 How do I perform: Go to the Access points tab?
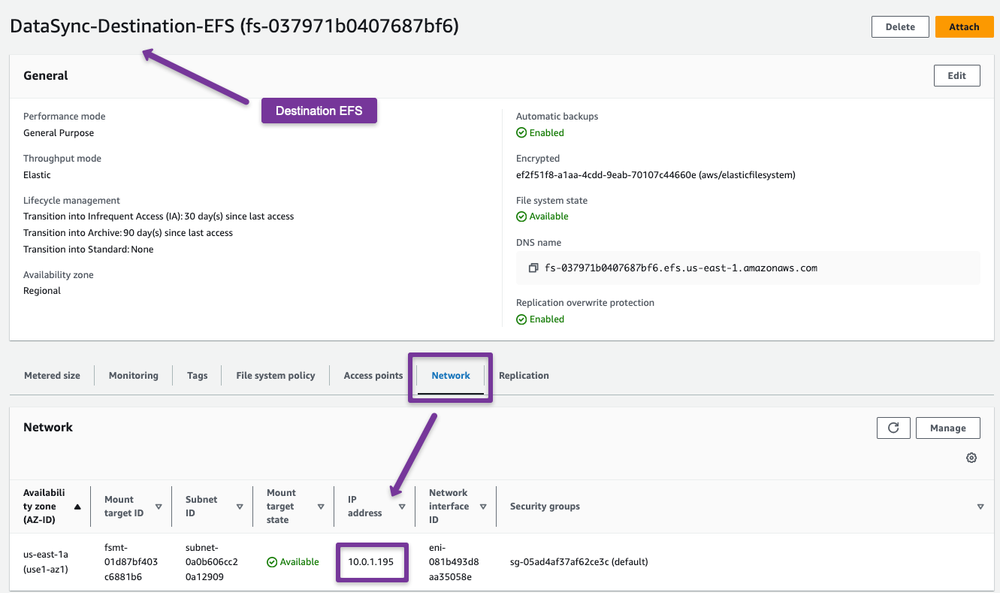373,376
